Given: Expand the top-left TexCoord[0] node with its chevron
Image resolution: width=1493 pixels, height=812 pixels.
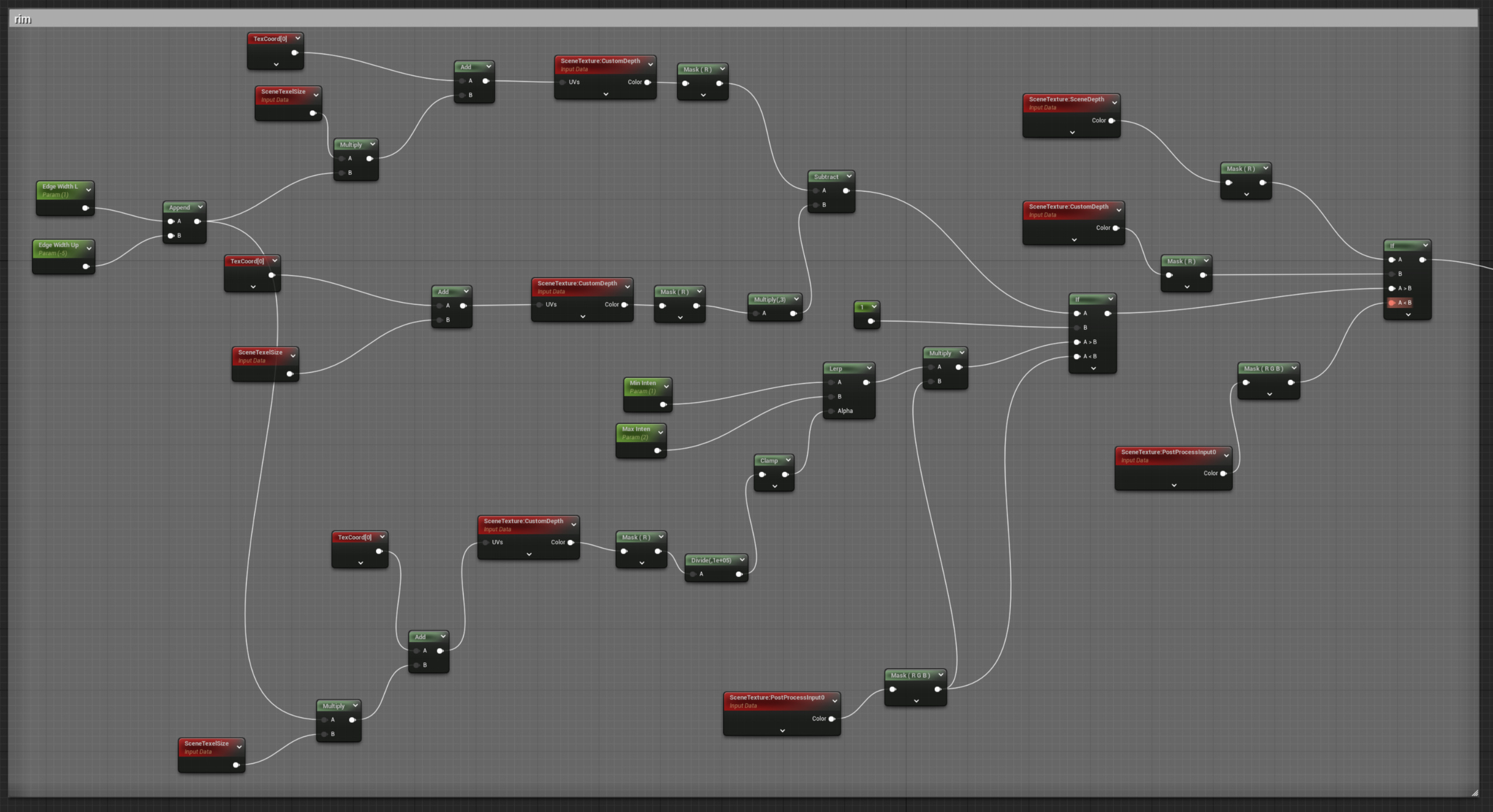Looking at the screenshot, I should coord(275,64).
